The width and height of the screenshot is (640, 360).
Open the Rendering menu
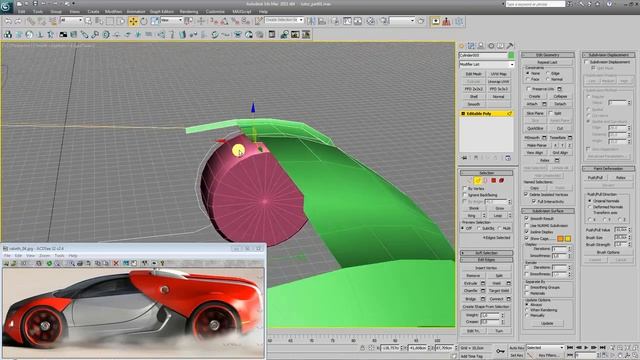click(189, 12)
